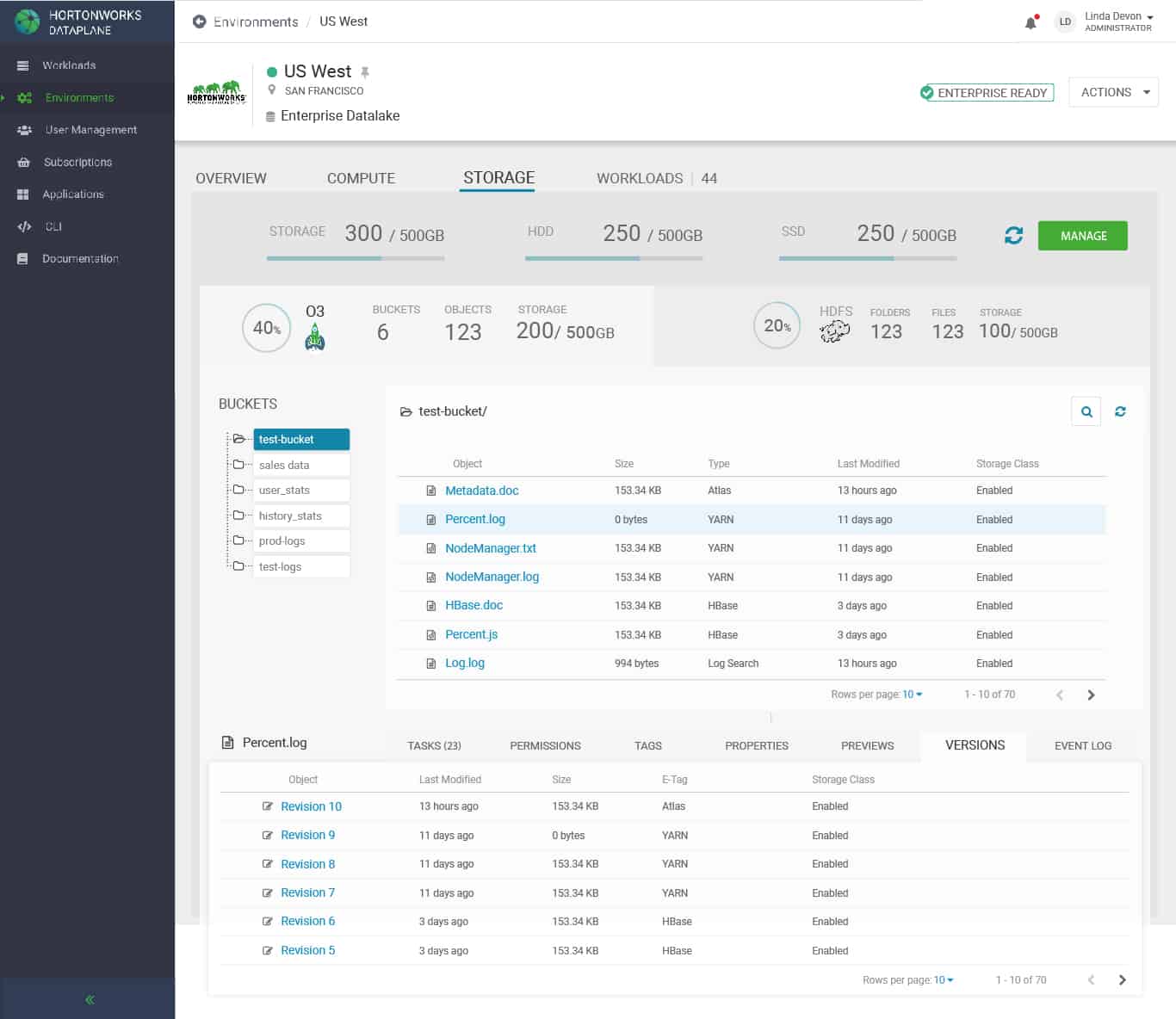Open Documentation in the sidebar

point(80,258)
